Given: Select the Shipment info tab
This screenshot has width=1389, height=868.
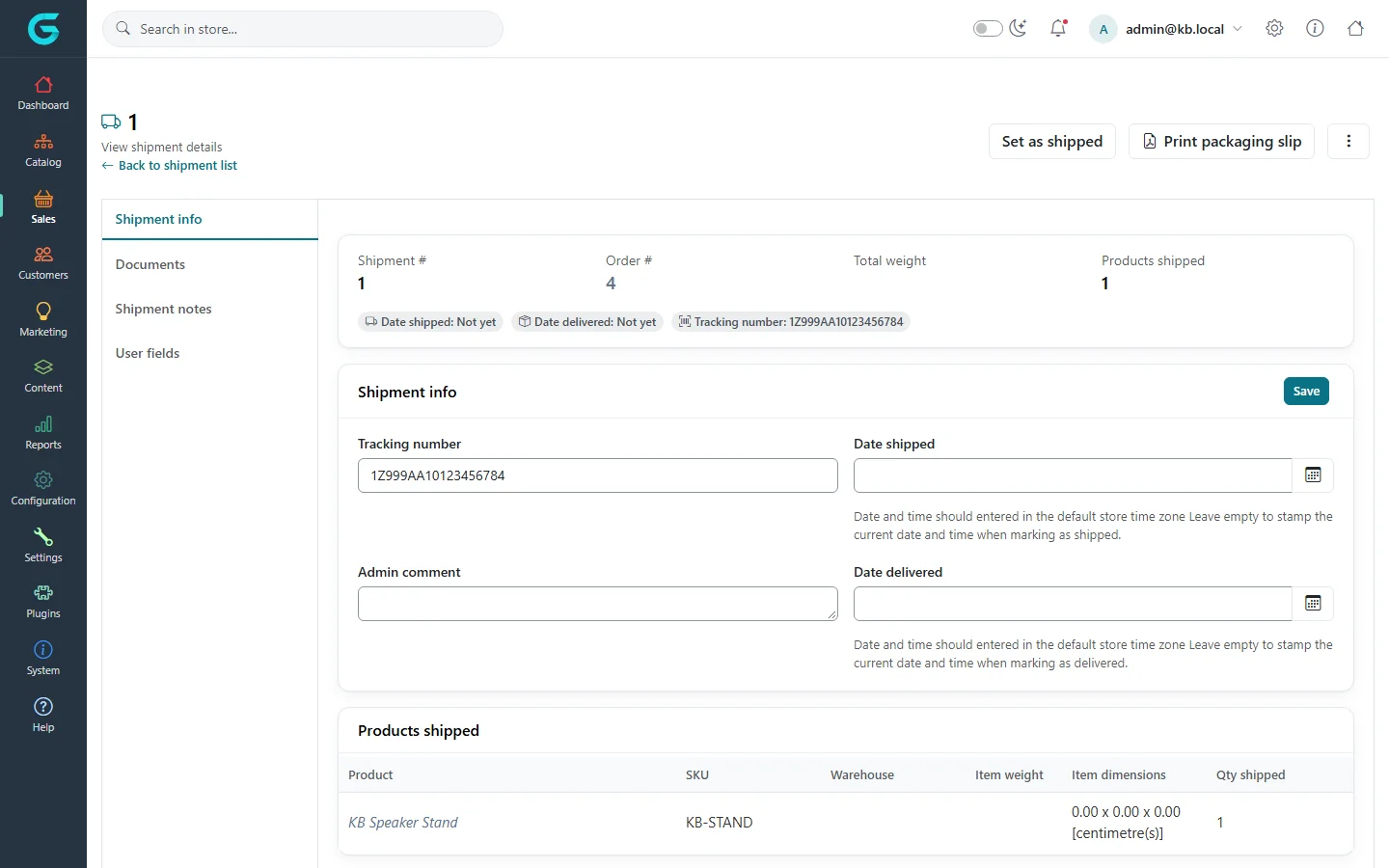Looking at the screenshot, I should pyautogui.click(x=209, y=219).
